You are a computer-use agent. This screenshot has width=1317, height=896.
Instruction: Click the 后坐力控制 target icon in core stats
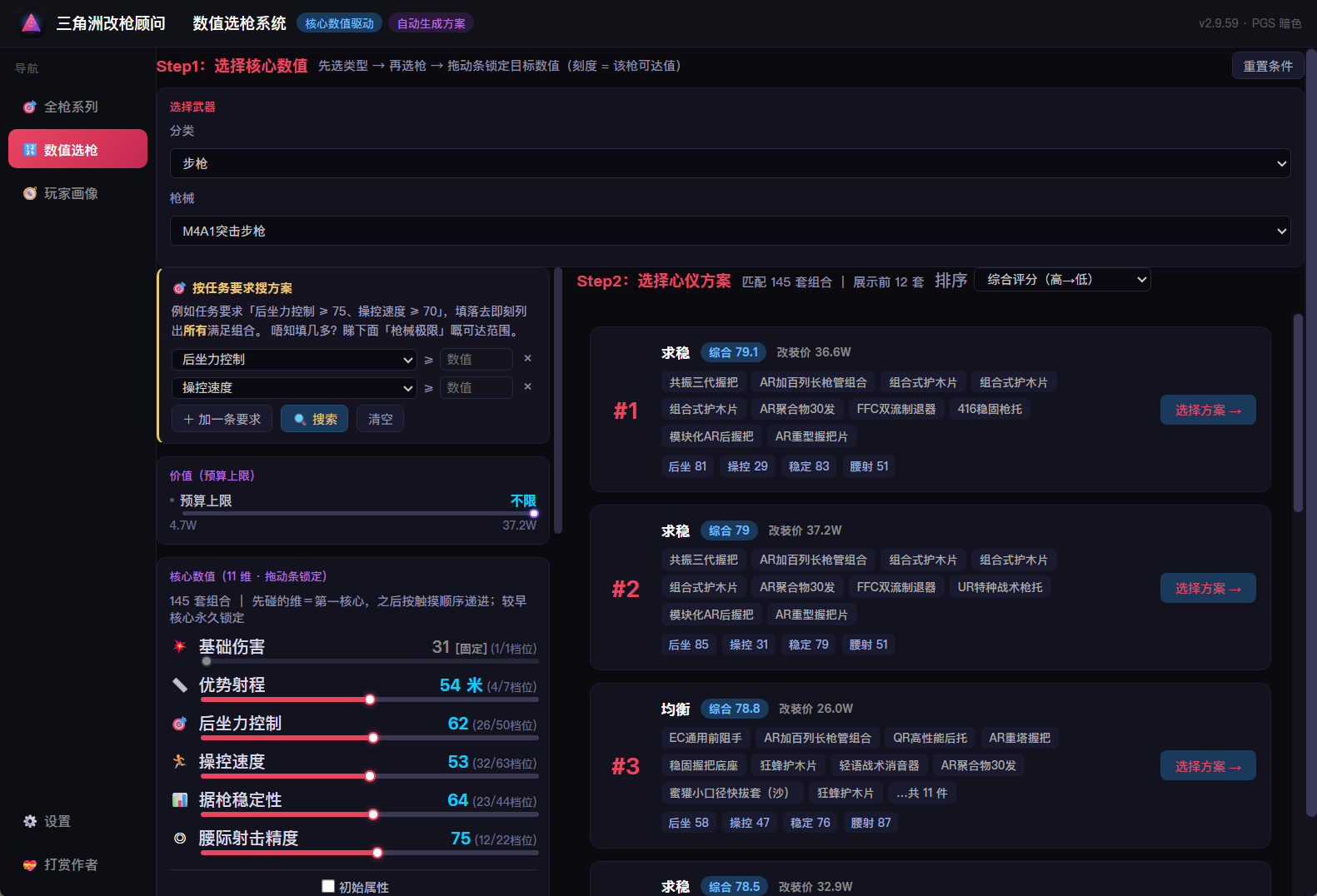(x=179, y=724)
